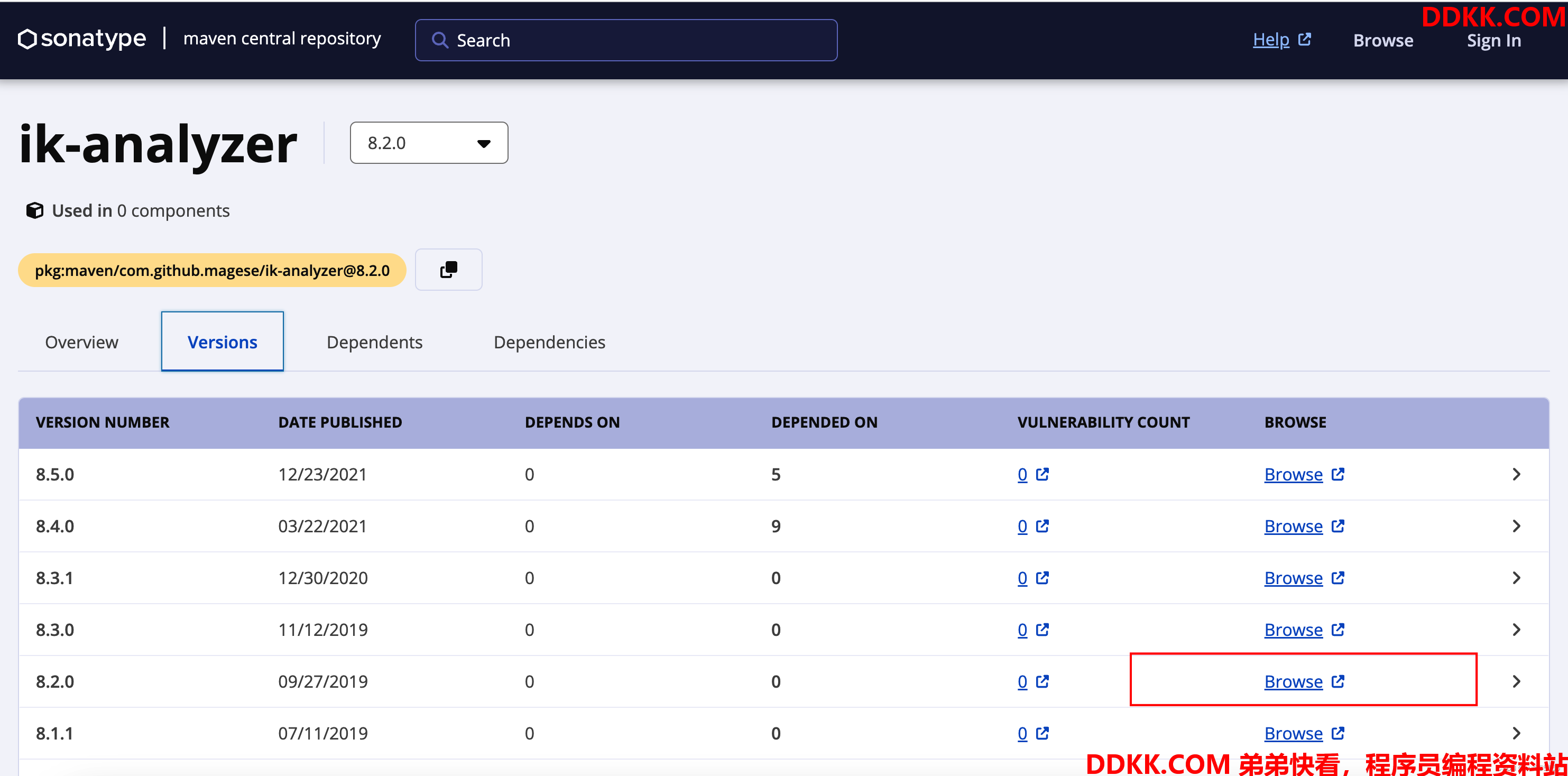Image resolution: width=1568 pixels, height=776 pixels.
Task: Click vulnerability count 0 for version 8.5.0
Action: [1022, 474]
